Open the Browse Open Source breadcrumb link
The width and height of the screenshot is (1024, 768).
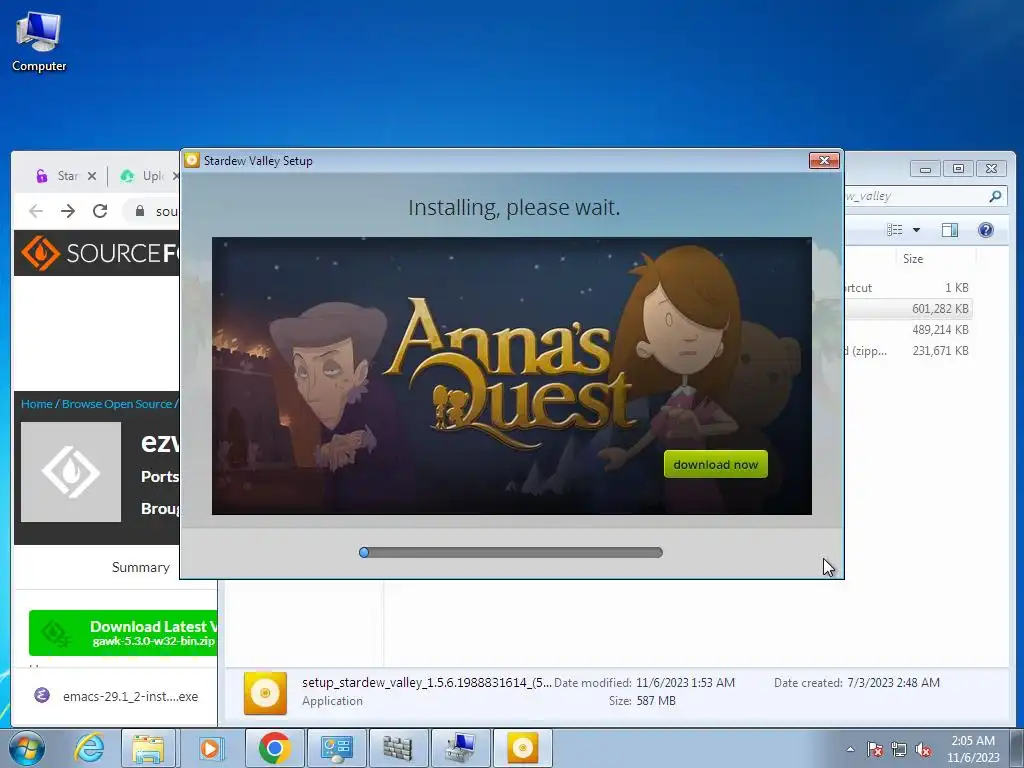tap(117, 404)
